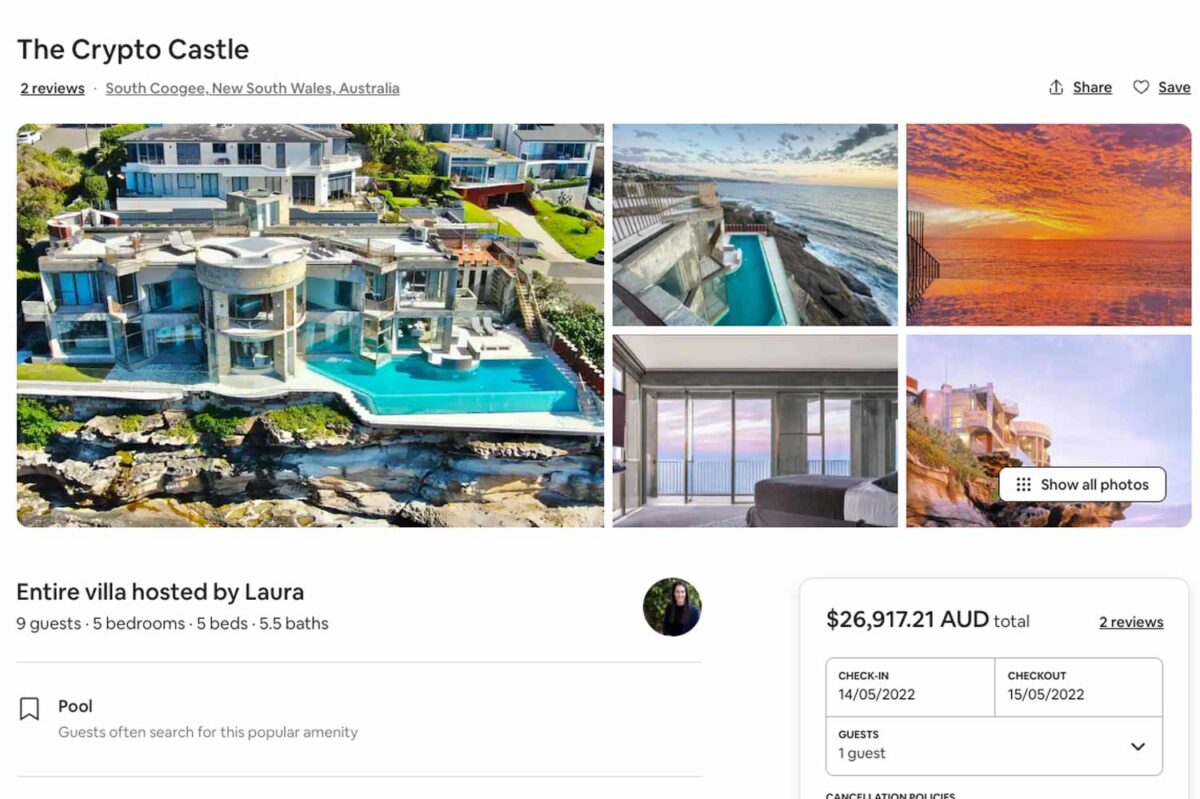Click the Save text link
Screen dimensions: 1200x799
1174,87
